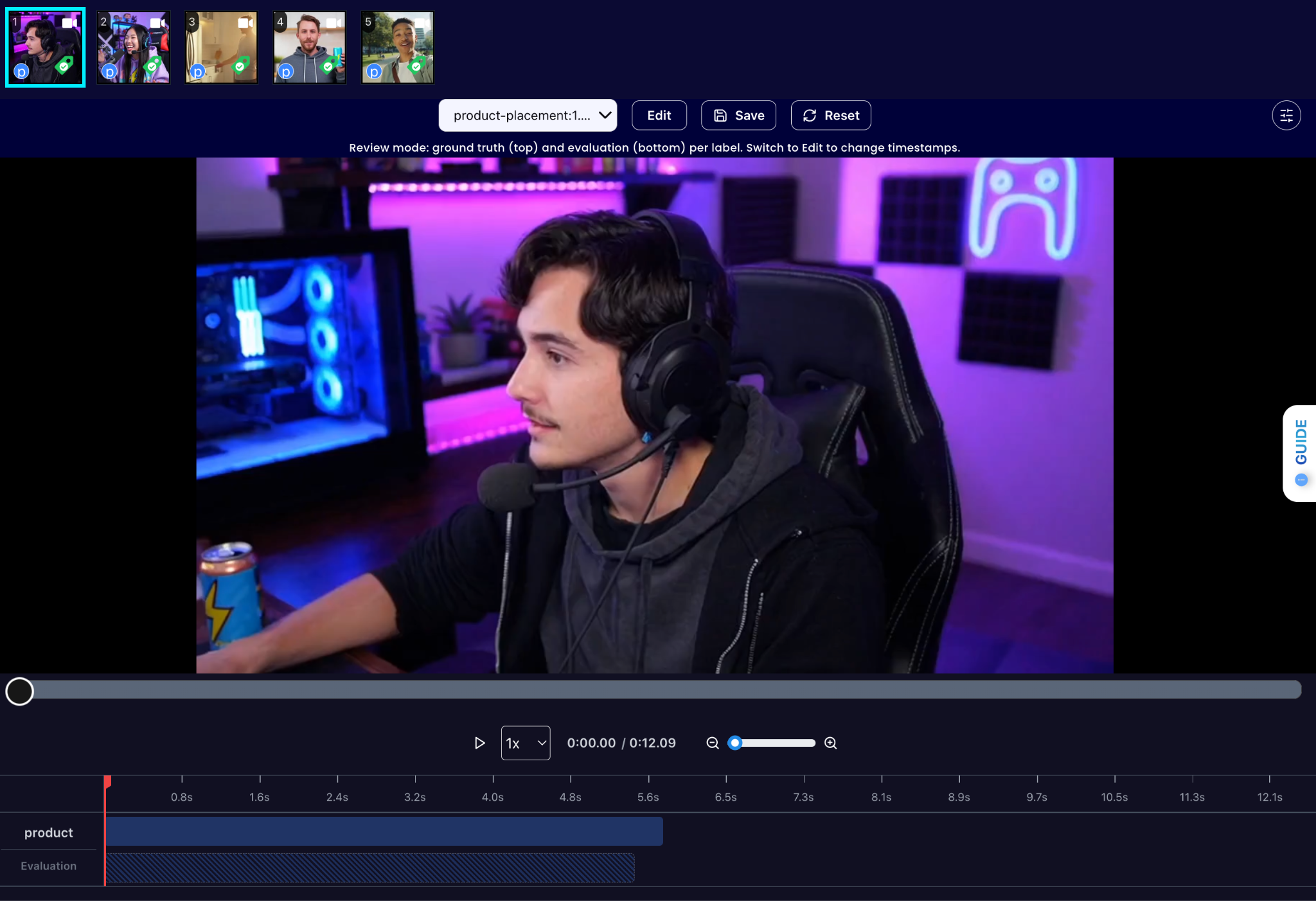Click the product ground truth segment bar

pyautogui.click(x=384, y=832)
